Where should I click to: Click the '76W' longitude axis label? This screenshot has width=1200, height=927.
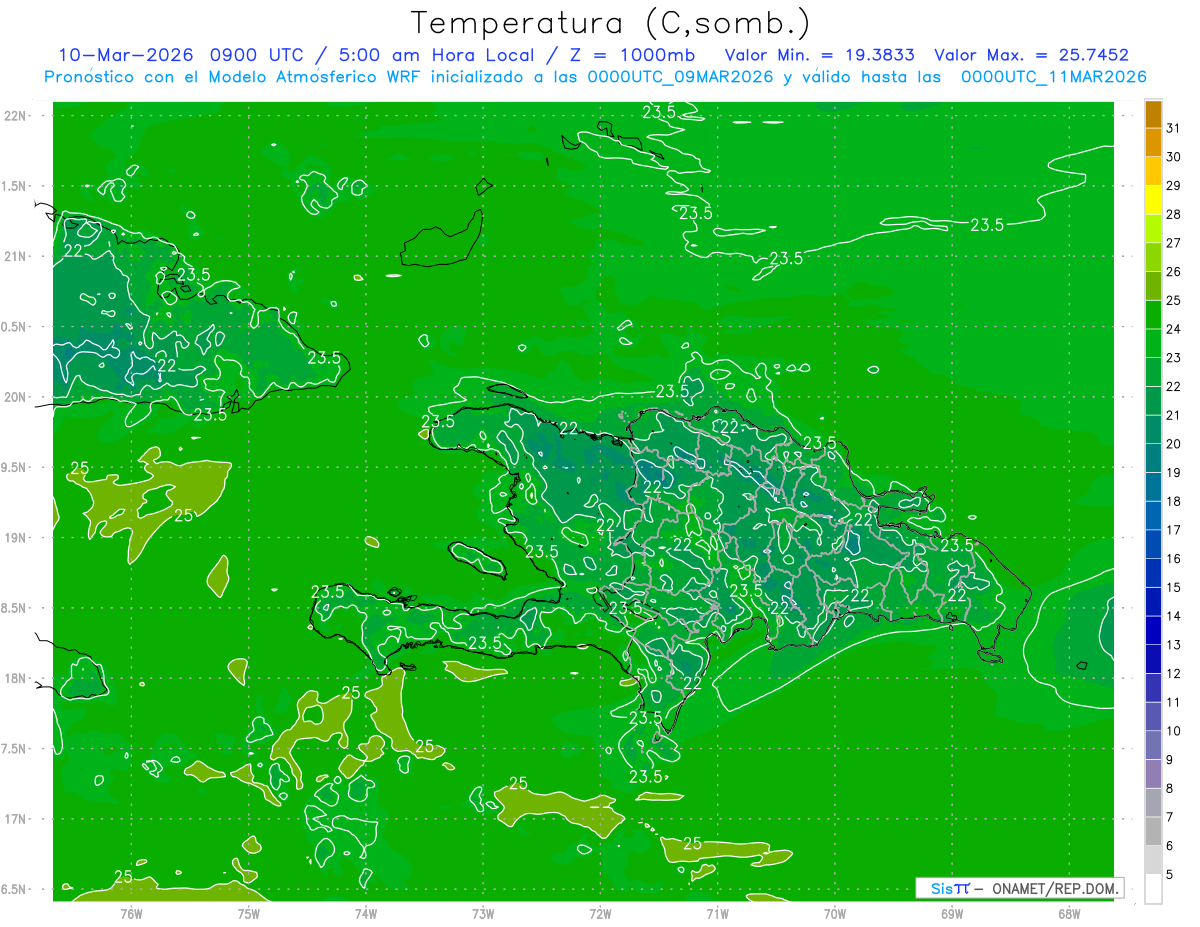(x=131, y=913)
